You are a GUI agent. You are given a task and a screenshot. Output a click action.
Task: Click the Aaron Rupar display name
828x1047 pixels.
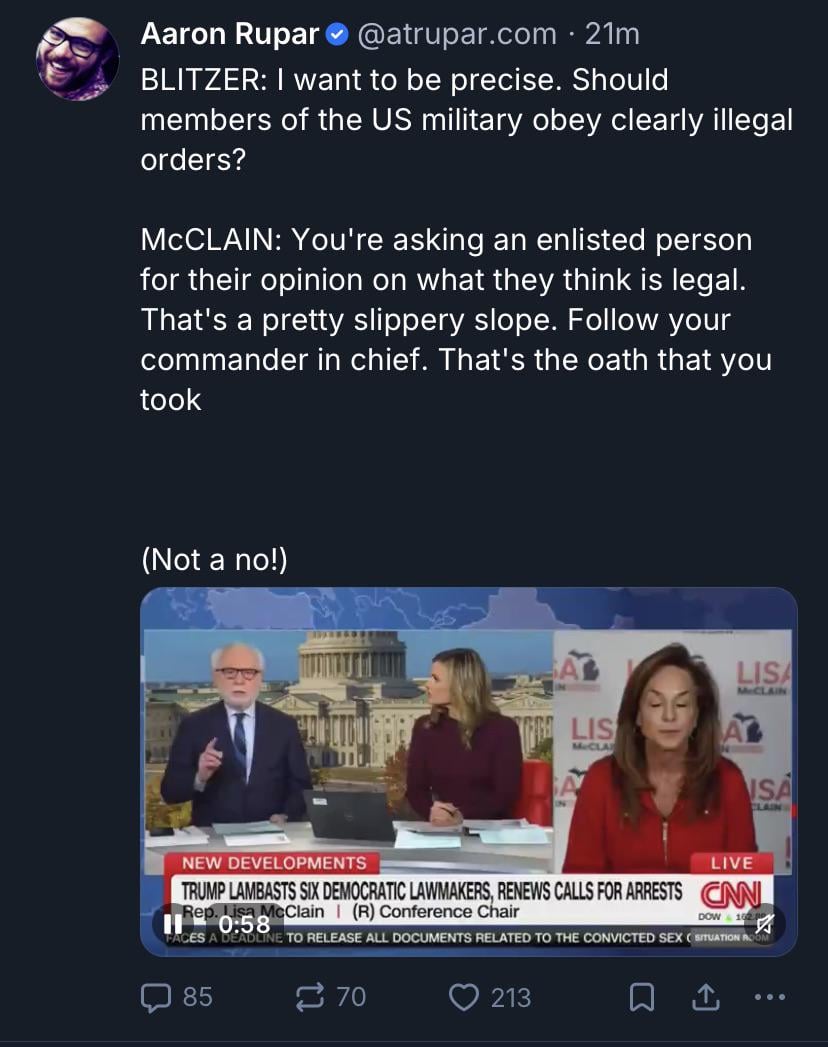tap(230, 34)
